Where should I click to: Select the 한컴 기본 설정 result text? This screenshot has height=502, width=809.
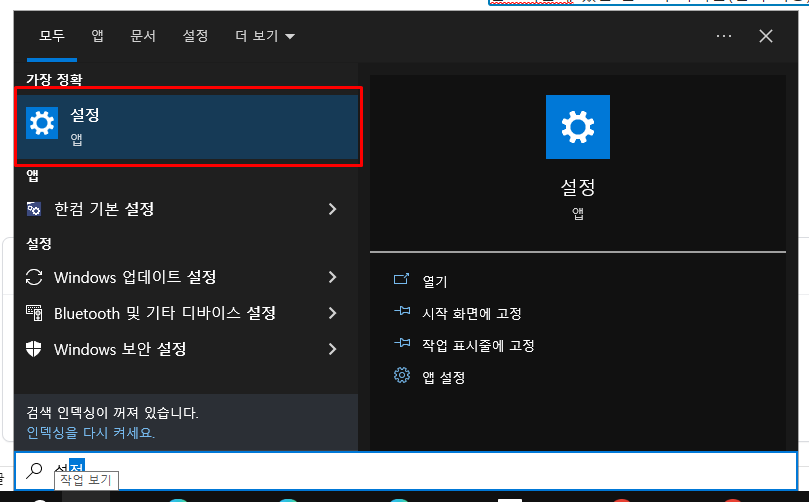pos(104,209)
